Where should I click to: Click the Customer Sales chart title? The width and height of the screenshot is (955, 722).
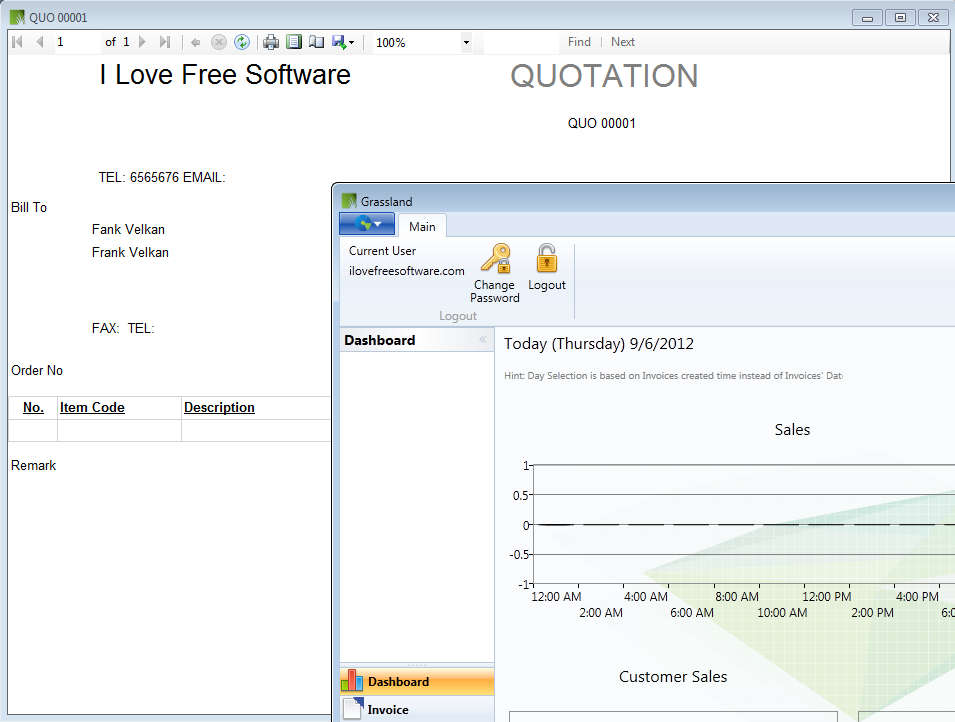[x=673, y=676]
